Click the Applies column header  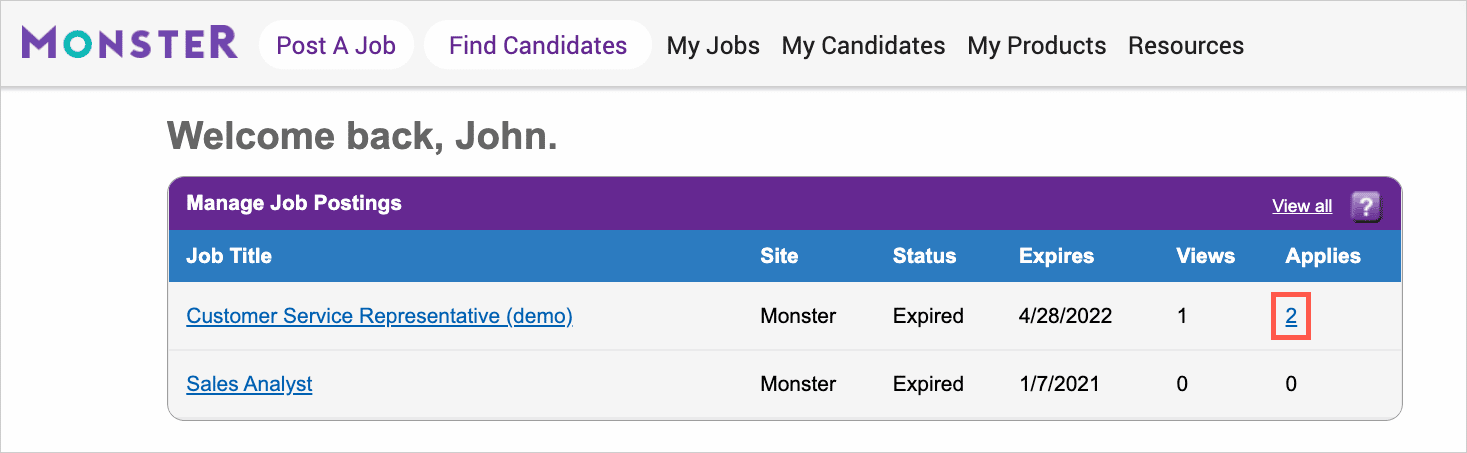point(1322,256)
